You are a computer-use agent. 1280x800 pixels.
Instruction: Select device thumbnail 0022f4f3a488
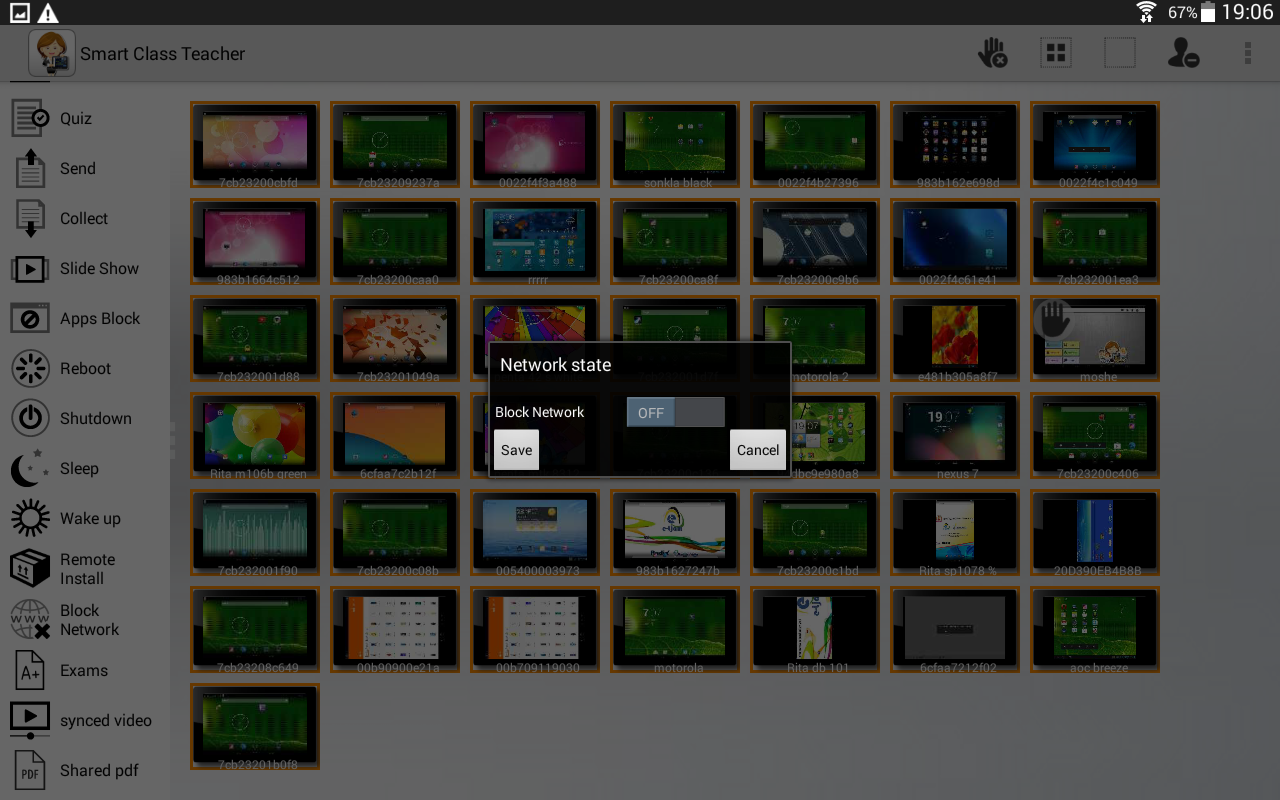click(535, 144)
